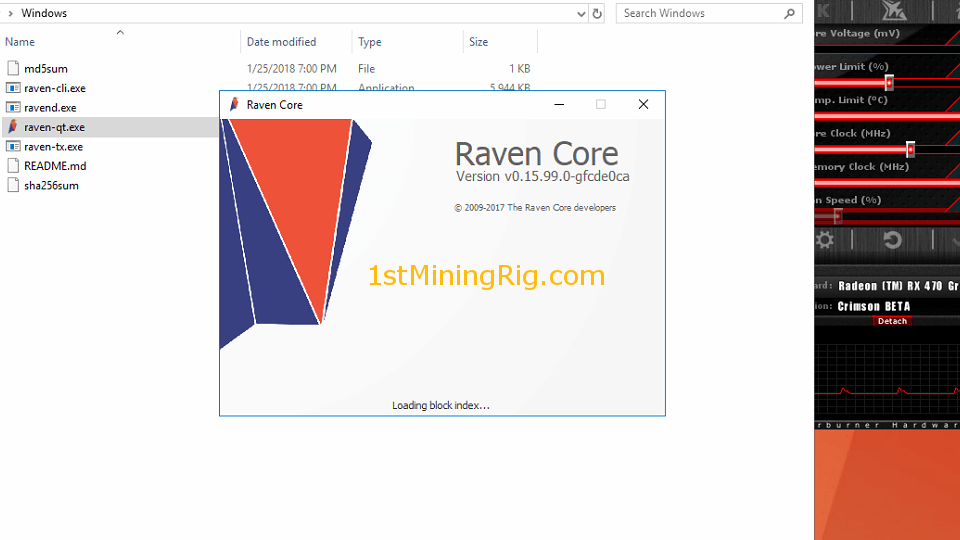
Task: Click the Power Limit slider handle
Action: tap(889, 83)
